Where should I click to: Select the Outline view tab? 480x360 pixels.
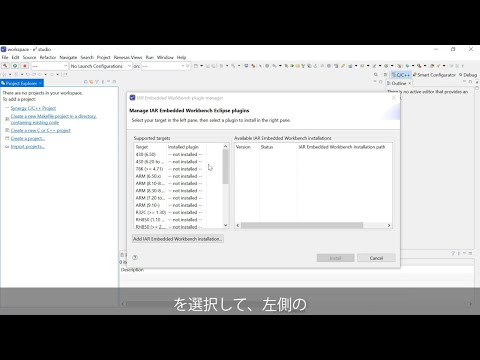[399, 83]
